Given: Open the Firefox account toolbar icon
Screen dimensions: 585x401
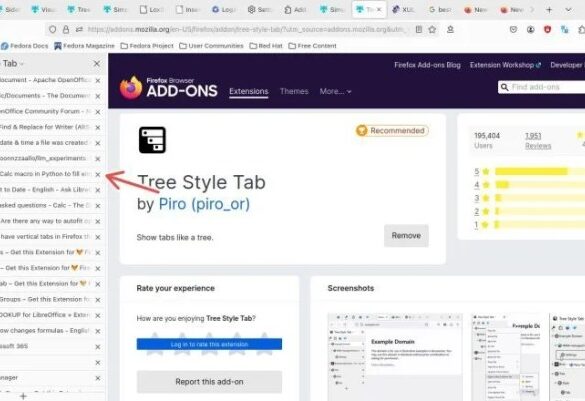Looking at the screenshot, I should (x=530, y=29).
